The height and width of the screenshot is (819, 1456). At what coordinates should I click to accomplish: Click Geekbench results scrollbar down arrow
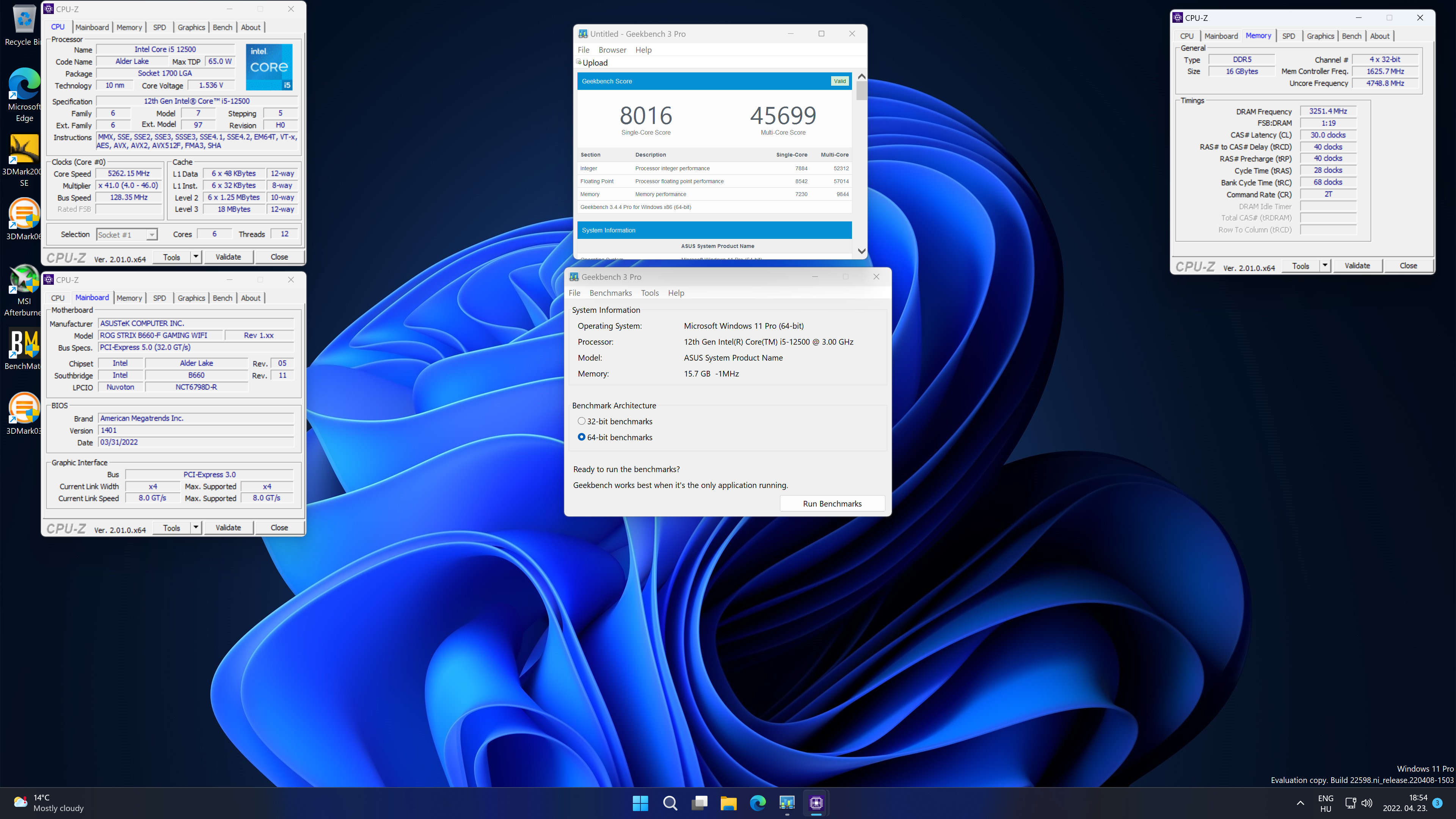click(x=861, y=251)
